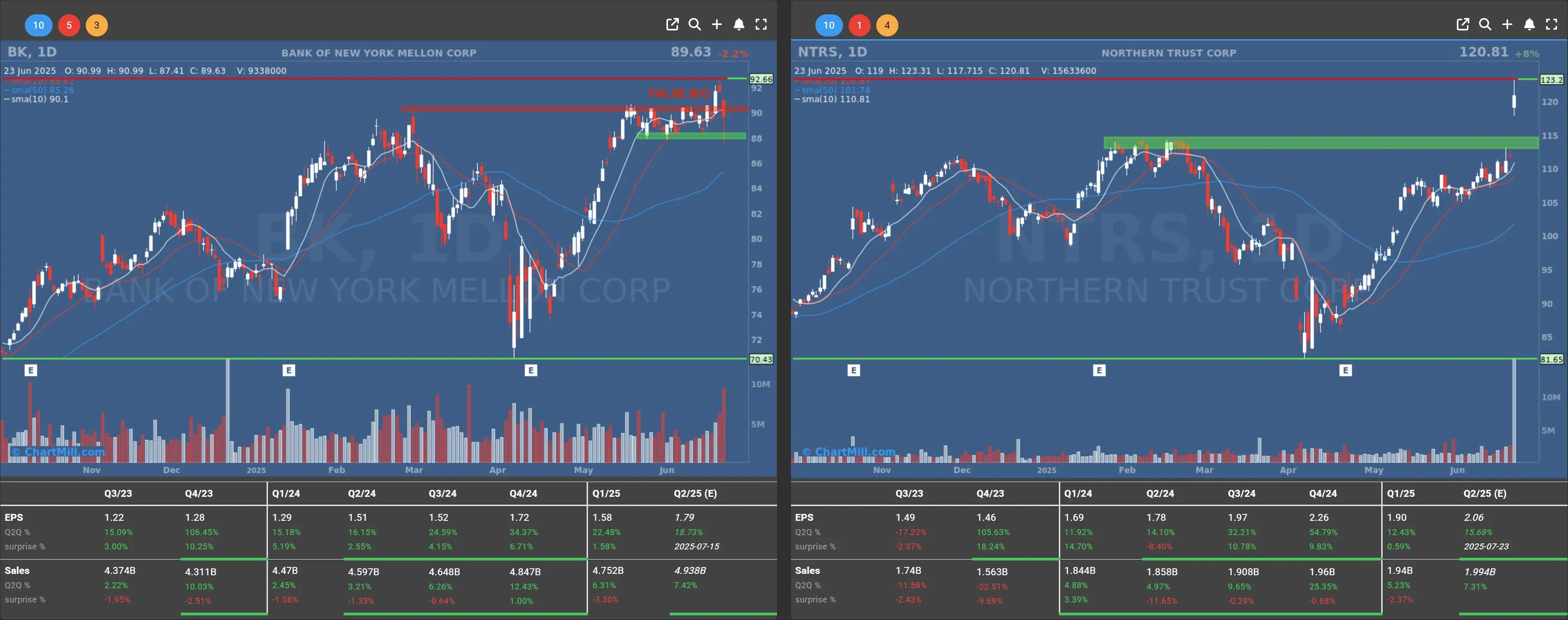The height and width of the screenshot is (620, 1568).
Task: Click NTRS Q2/25 (E) column header
Action: 1485,493
